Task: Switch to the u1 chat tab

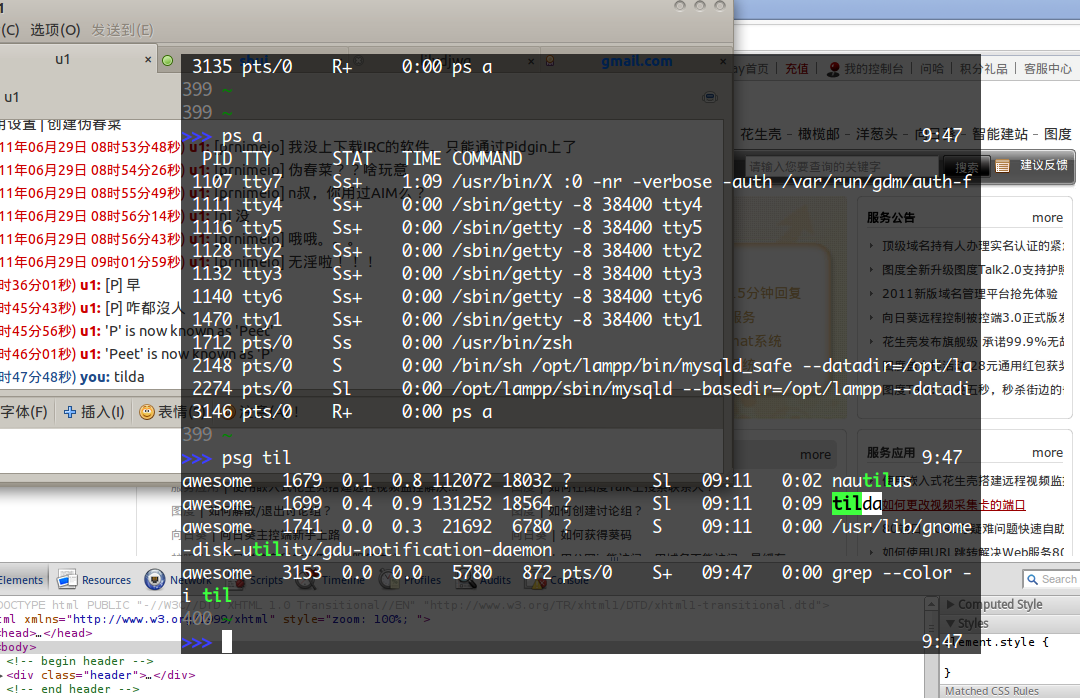Action: [63, 60]
